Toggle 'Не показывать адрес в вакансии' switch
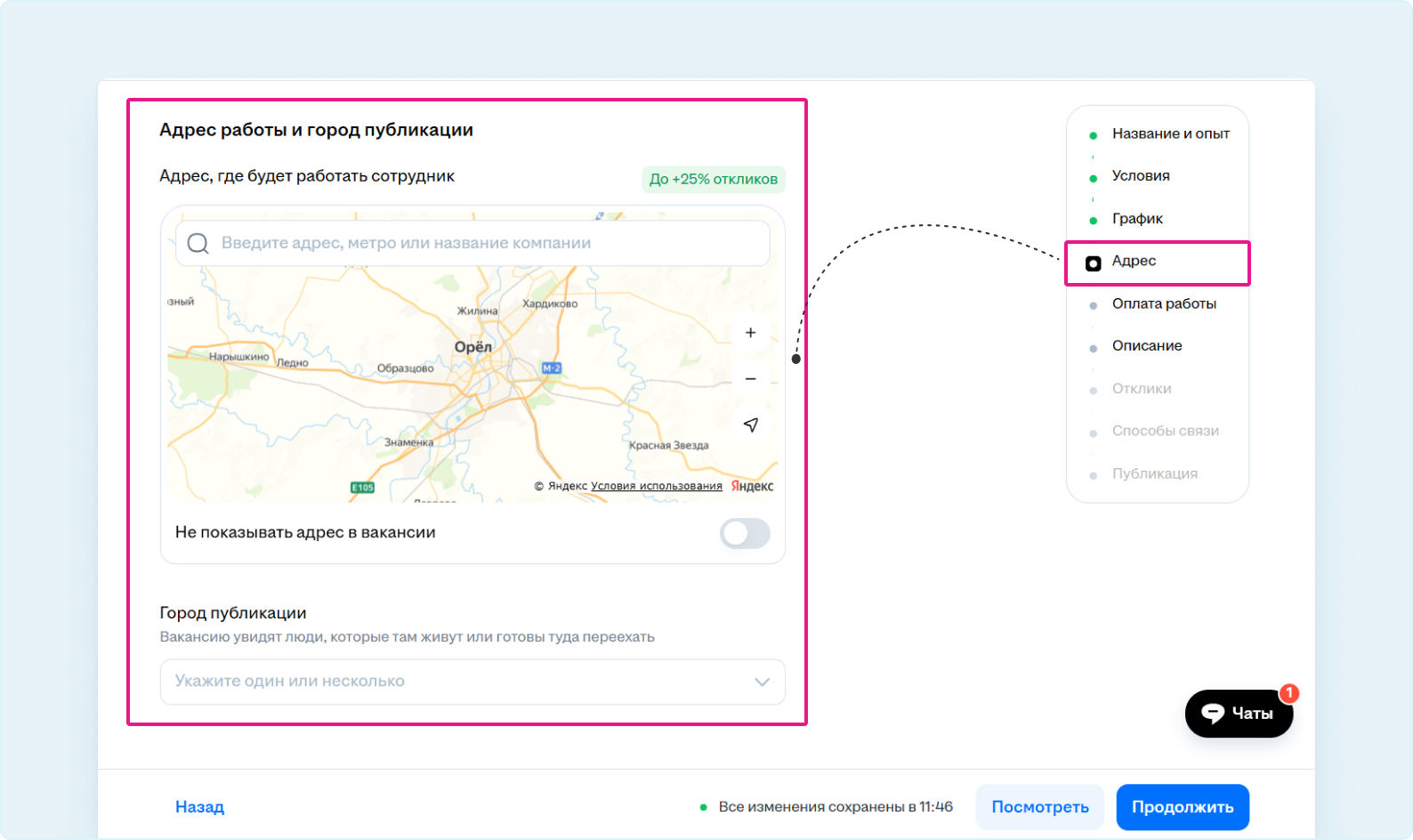 [744, 534]
